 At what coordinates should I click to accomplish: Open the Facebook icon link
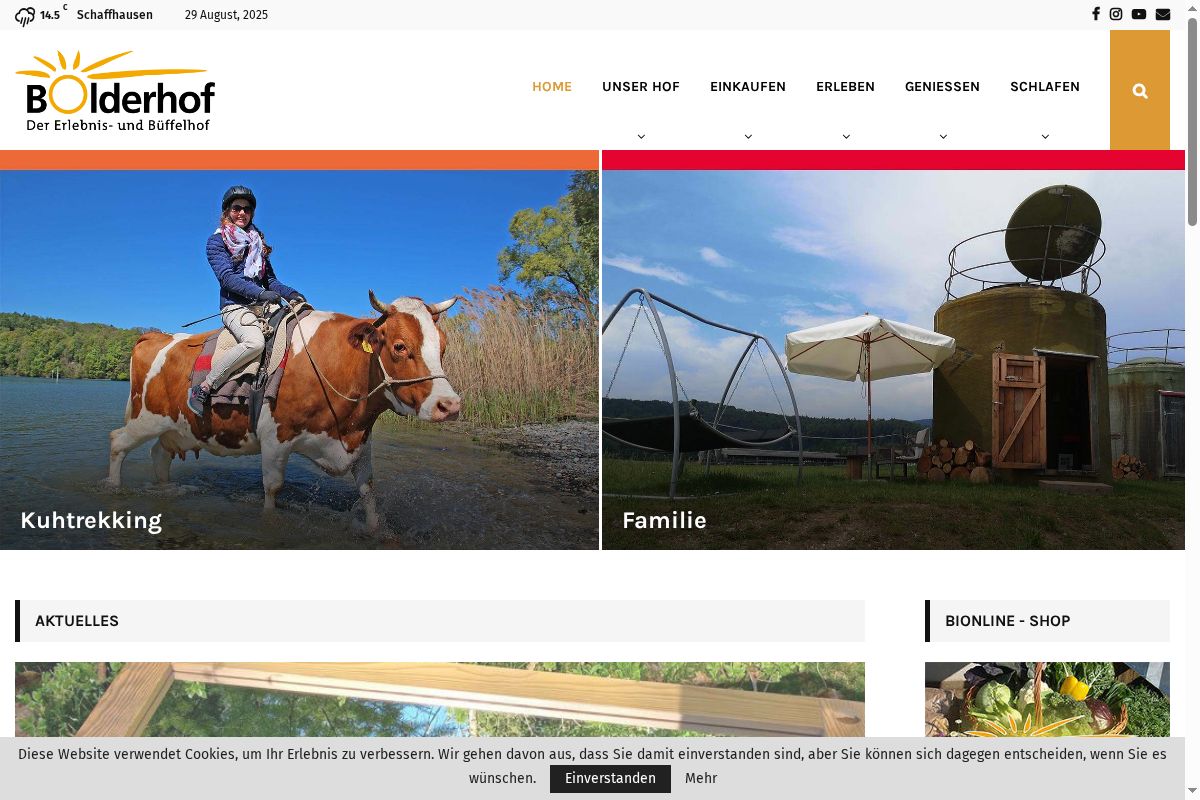coord(1095,14)
